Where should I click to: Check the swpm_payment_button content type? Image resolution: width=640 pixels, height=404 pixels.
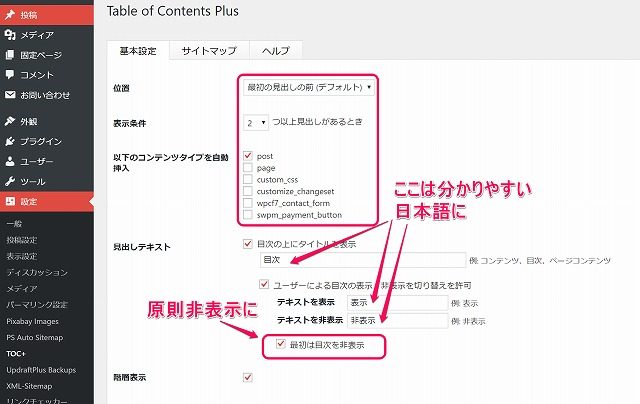click(247, 215)
